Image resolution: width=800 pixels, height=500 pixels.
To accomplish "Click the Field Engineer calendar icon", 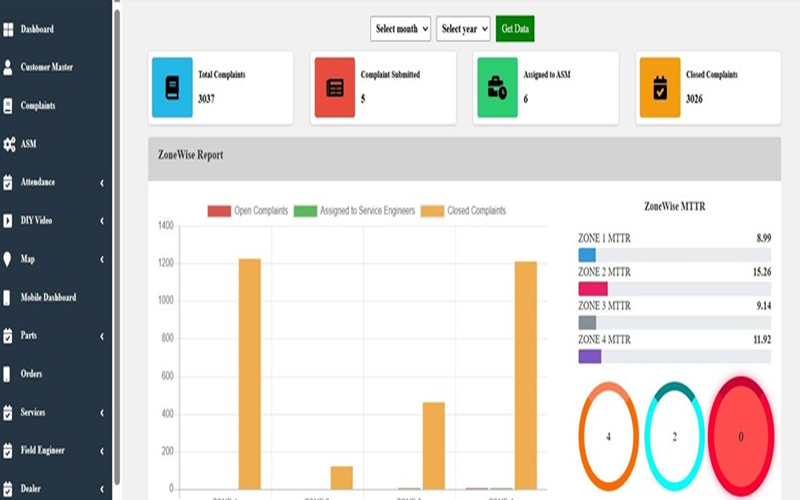I will 8,451.
